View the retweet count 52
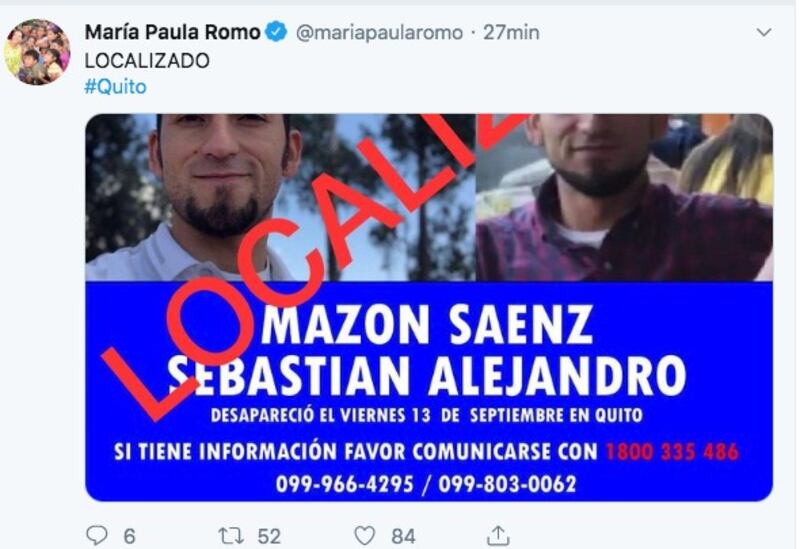800x549 pixels. pos(269,536)
